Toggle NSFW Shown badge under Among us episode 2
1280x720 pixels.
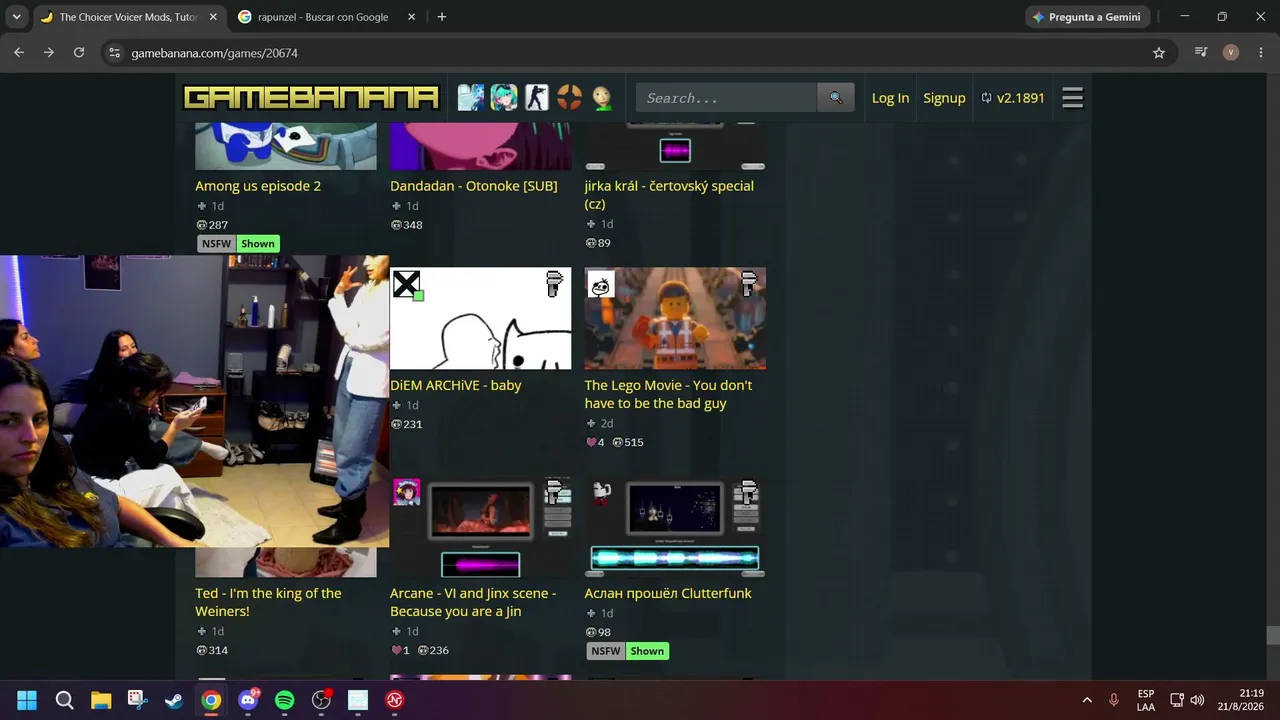coord(237,244)
